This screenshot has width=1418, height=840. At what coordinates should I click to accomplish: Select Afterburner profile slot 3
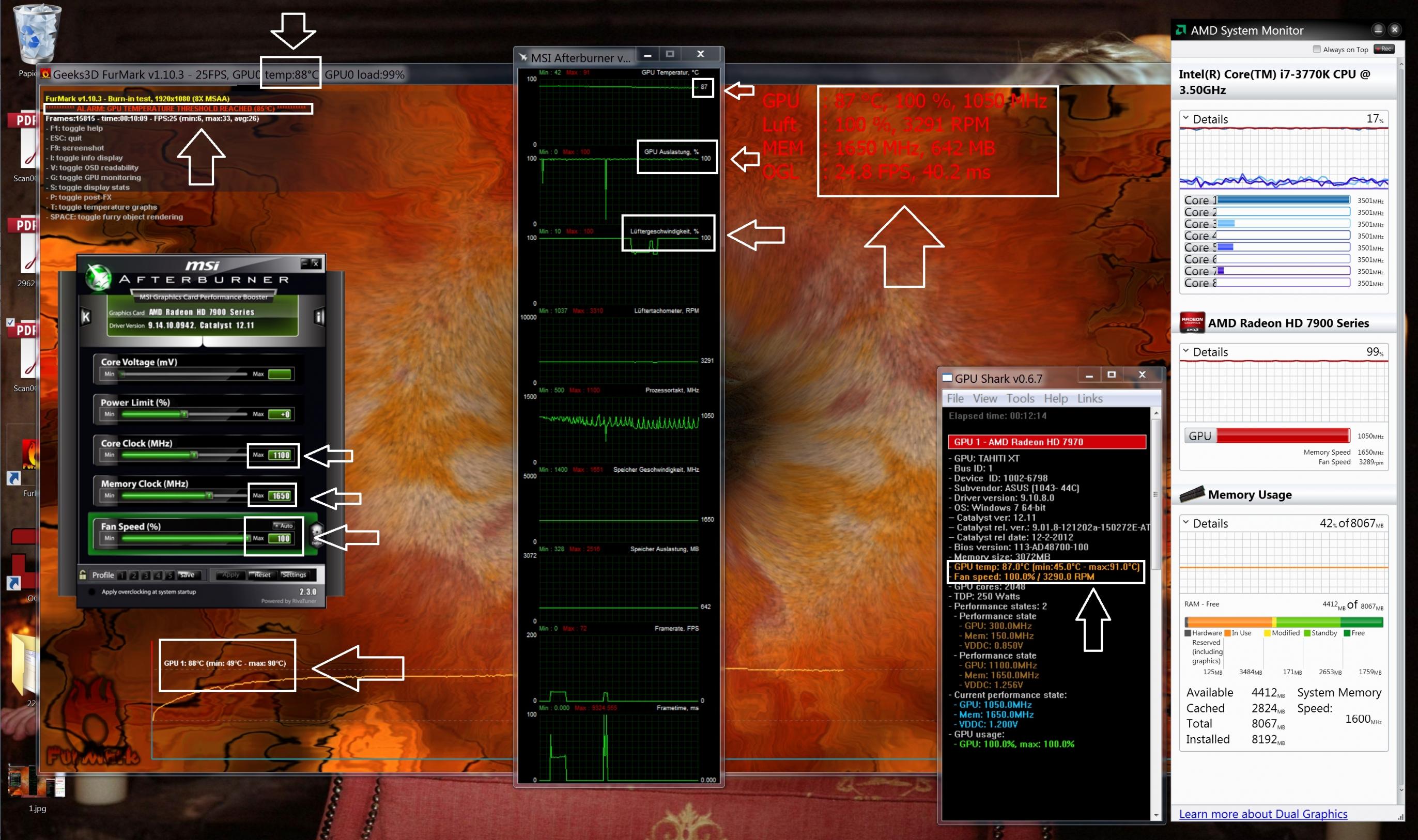tap(146, 575)
